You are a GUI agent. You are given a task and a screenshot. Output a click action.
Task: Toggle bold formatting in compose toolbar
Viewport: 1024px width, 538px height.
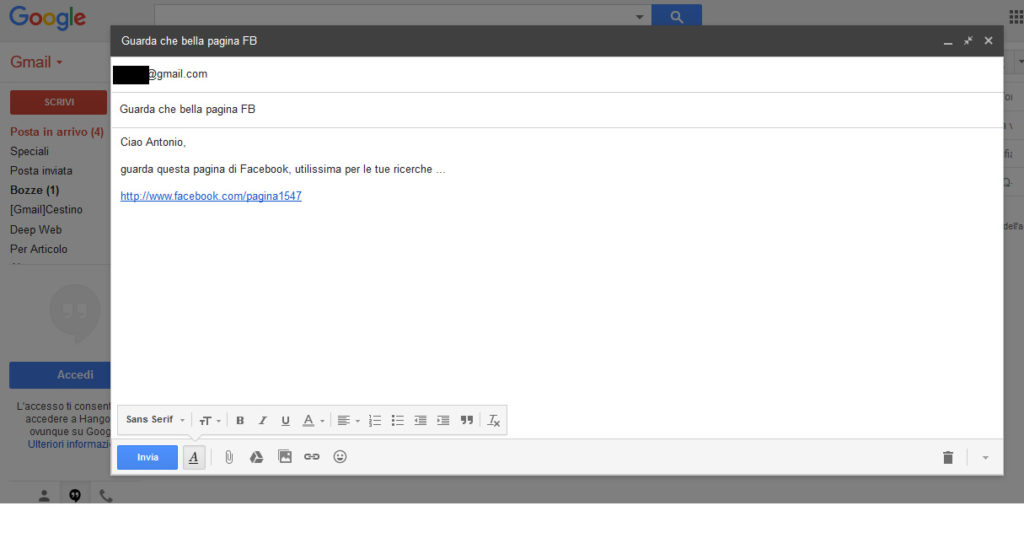[x=240, y=420]
